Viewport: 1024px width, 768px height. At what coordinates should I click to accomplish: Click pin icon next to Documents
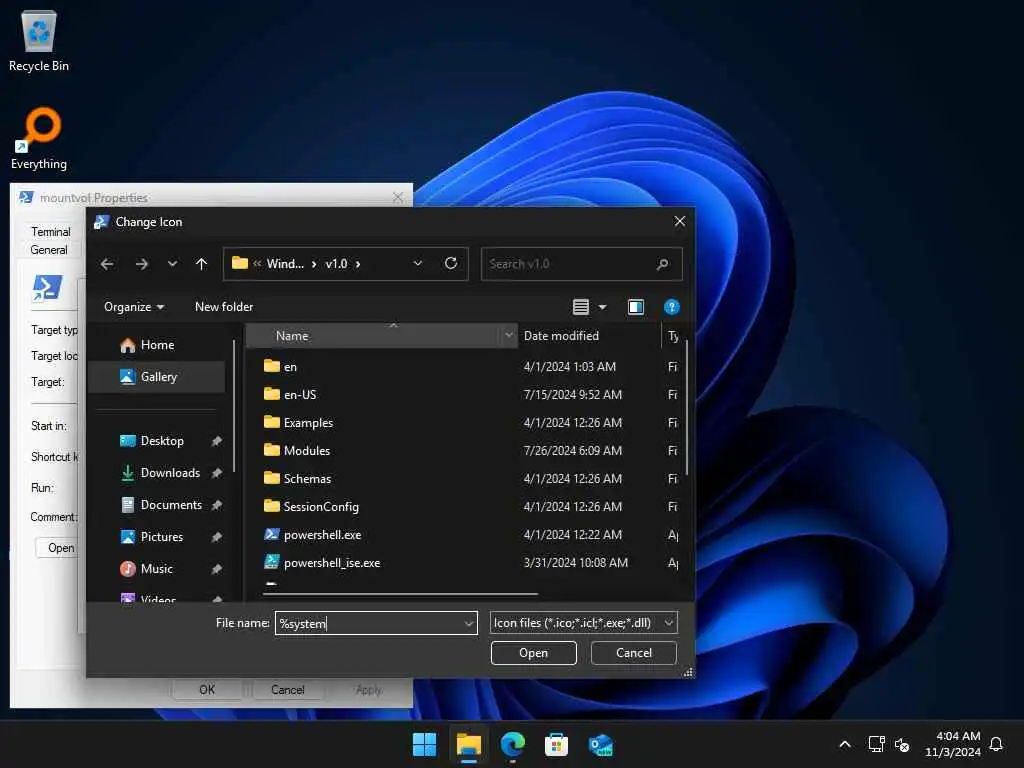pos(216,505)
